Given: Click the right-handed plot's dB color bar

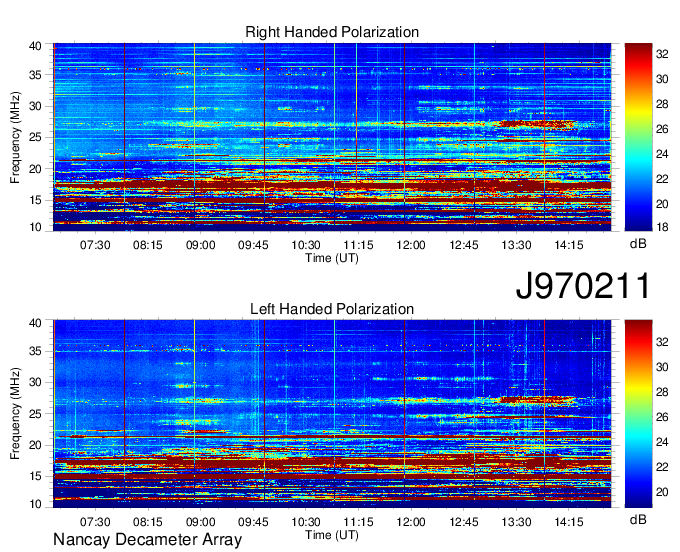Looking at the screenshot, I should pos(638,137).
